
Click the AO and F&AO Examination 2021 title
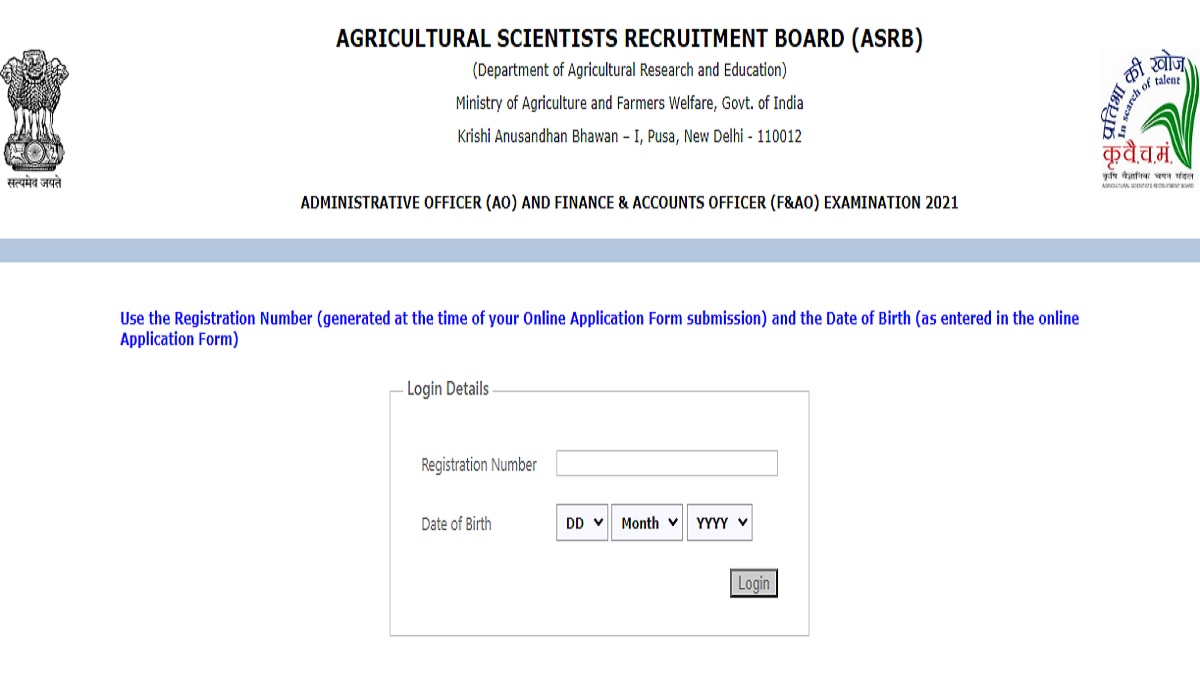(x=629, y=202)
